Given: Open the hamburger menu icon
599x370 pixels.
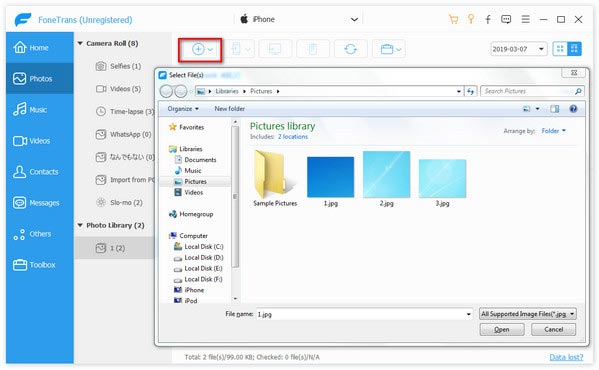Looking at the screenshot, I should pos(525,19).
